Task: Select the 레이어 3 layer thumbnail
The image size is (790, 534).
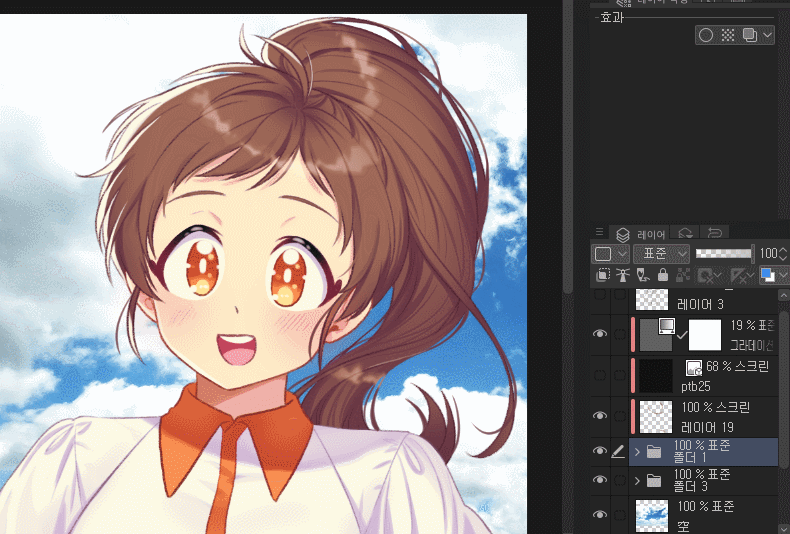Action: (651, 299)
